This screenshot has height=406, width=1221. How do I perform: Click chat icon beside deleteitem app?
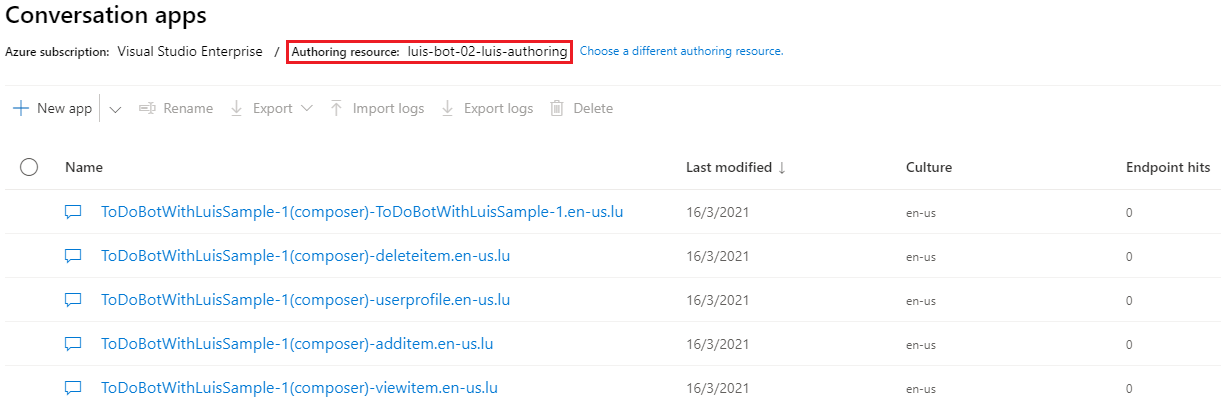pyautogui.click(x=73, y=256)
